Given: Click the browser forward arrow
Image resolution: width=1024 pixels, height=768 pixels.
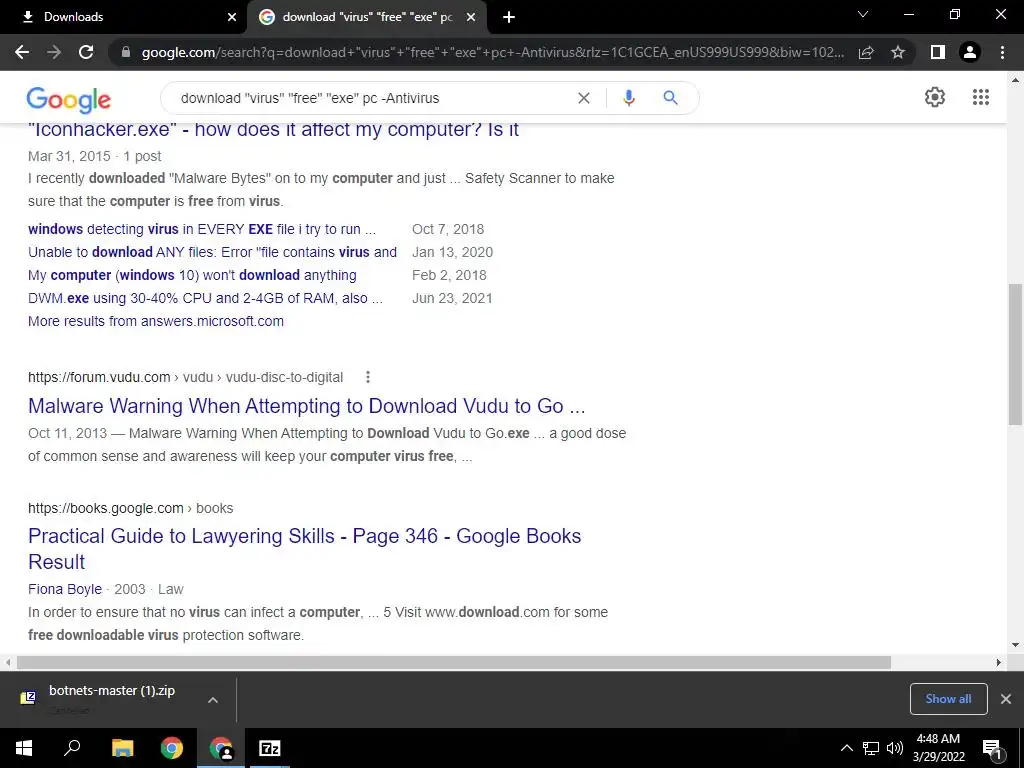Looking at the screenshot, I should [x=54, y=52].
